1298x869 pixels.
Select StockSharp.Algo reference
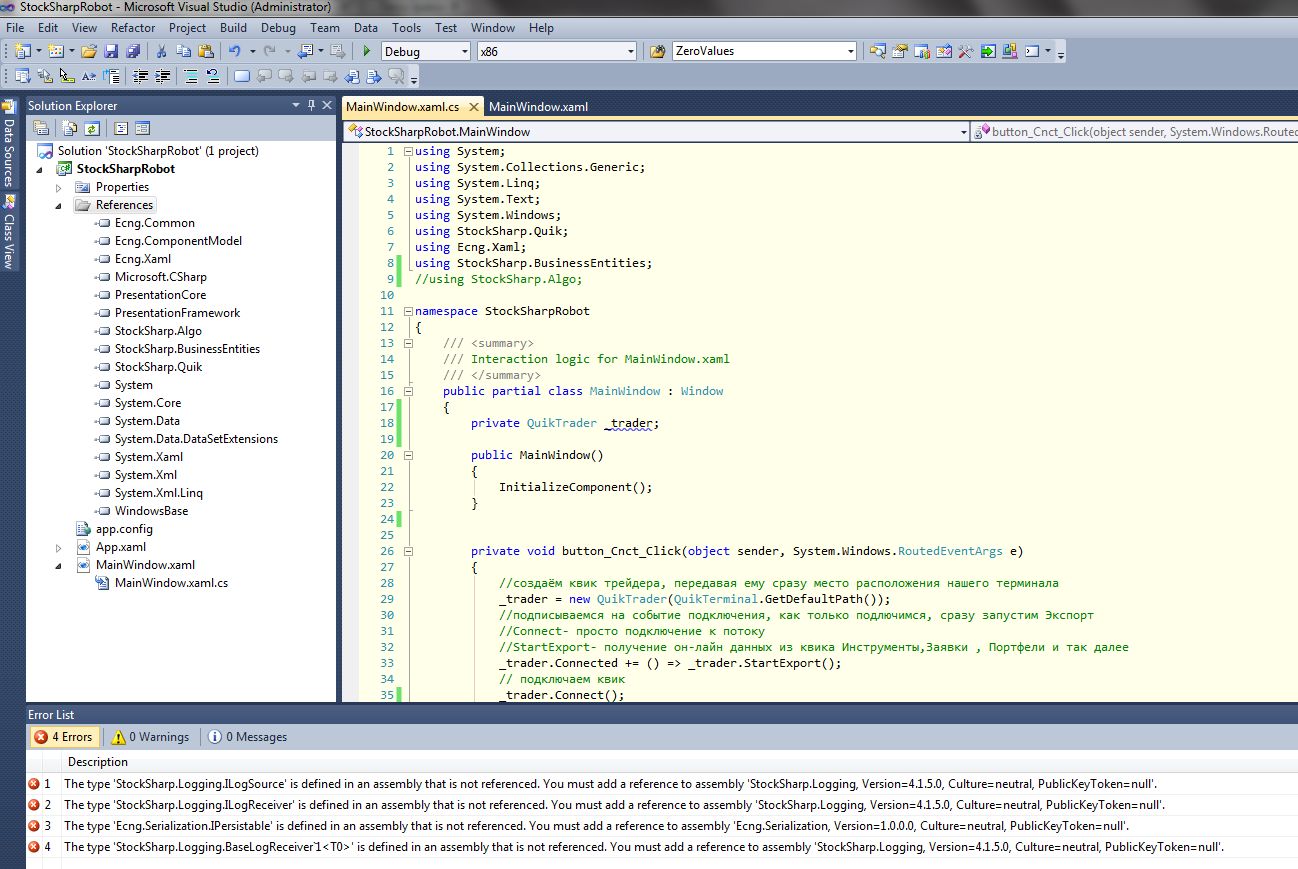click(x=158, y=331)
